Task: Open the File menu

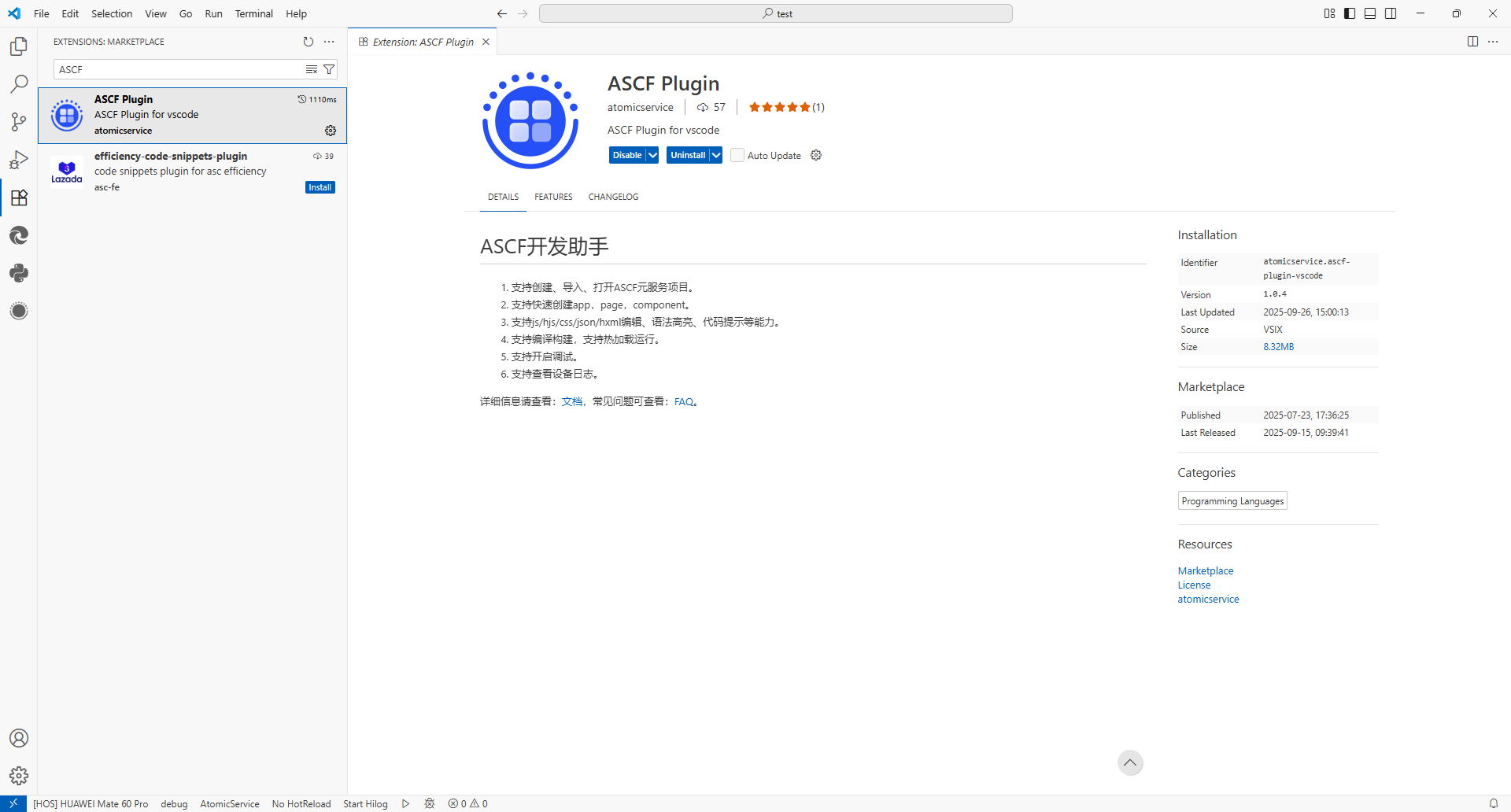Action: click(x=42, y=13)
